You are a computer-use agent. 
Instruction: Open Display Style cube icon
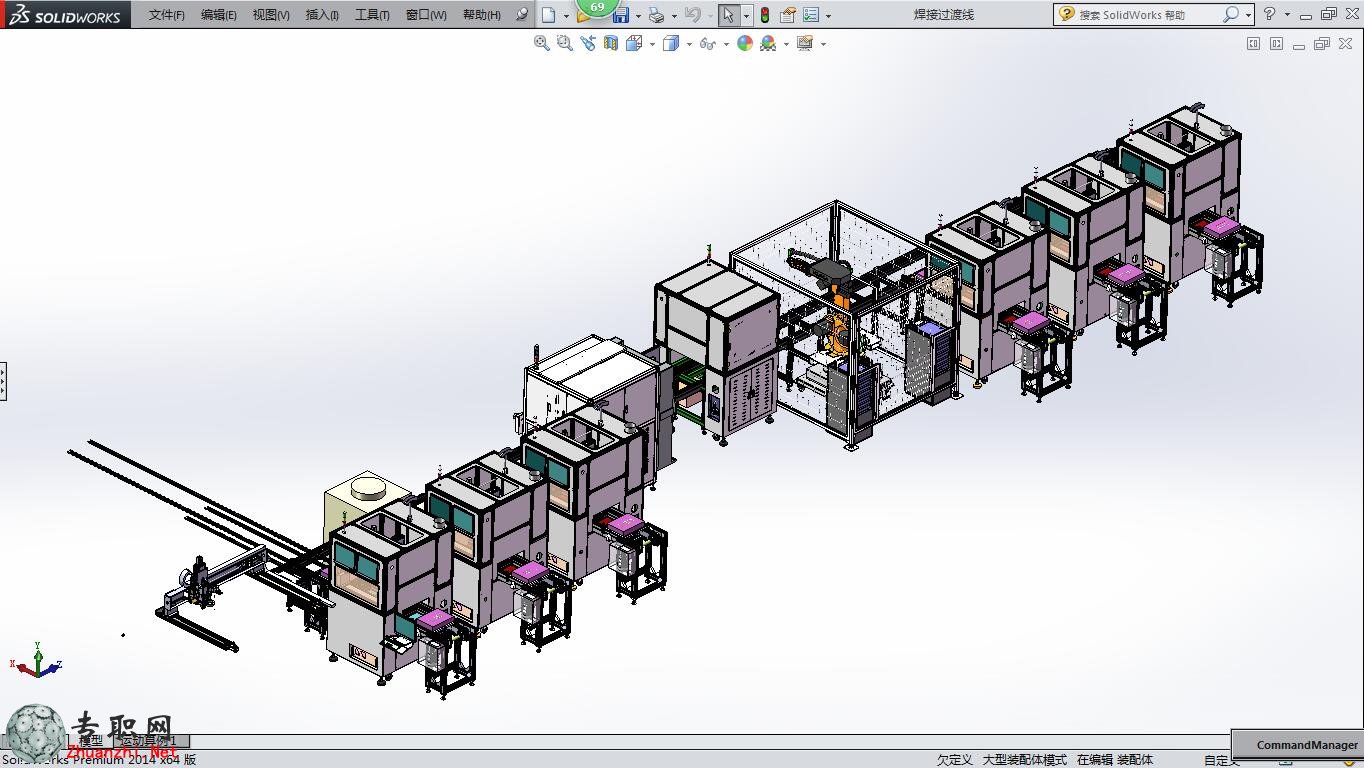(x=671, y=43)
